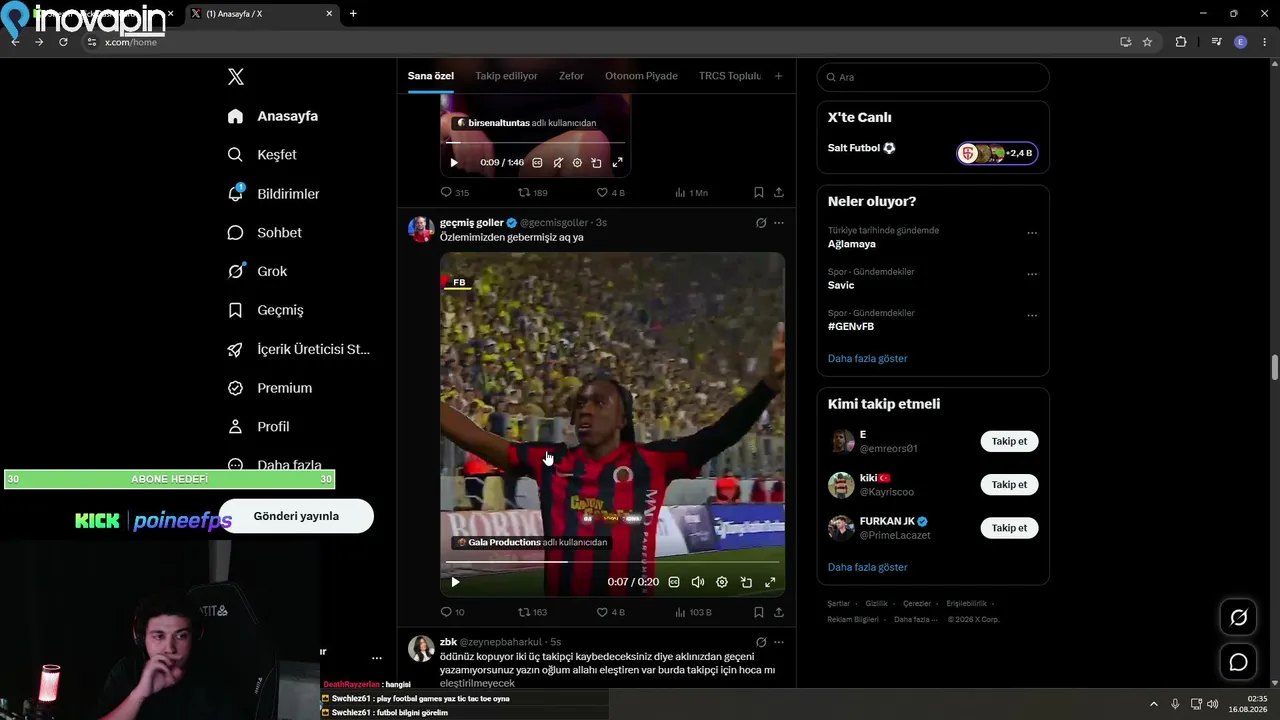This screenshot has width=1280, height=720.
Task: Open options for #GENvFB trend
Action: [x=1032, y=315]
